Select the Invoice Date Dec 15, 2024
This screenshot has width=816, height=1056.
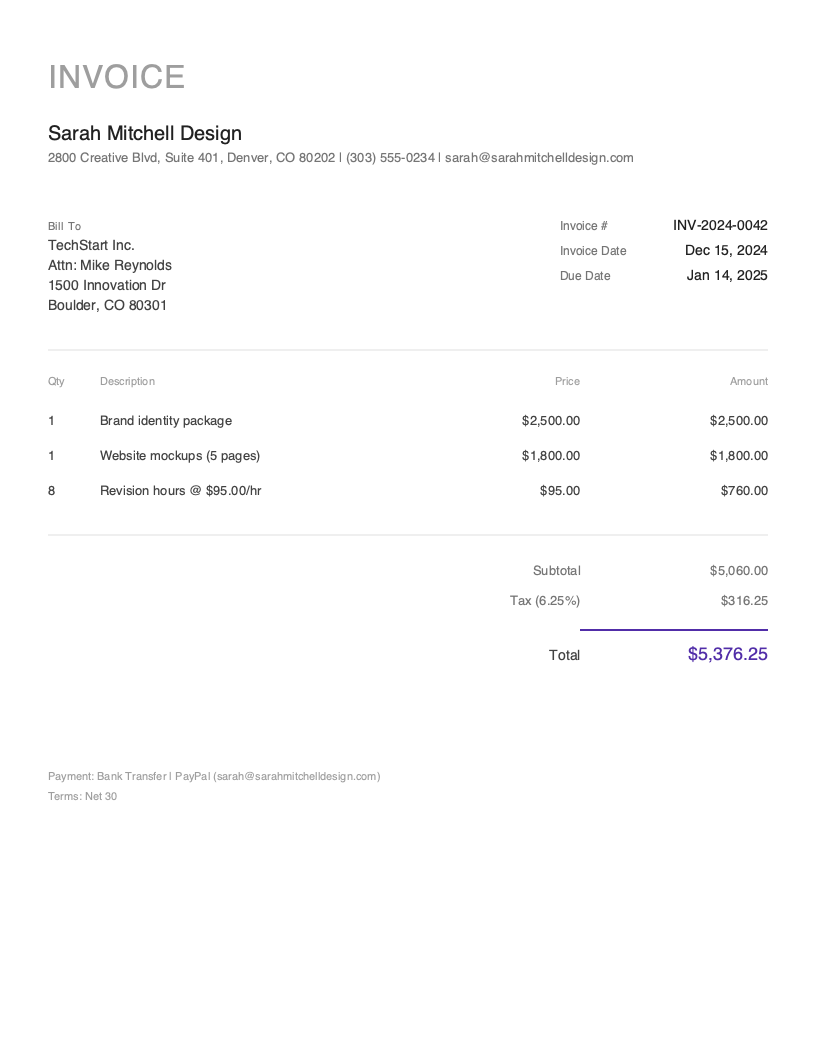tap(726, 250)
